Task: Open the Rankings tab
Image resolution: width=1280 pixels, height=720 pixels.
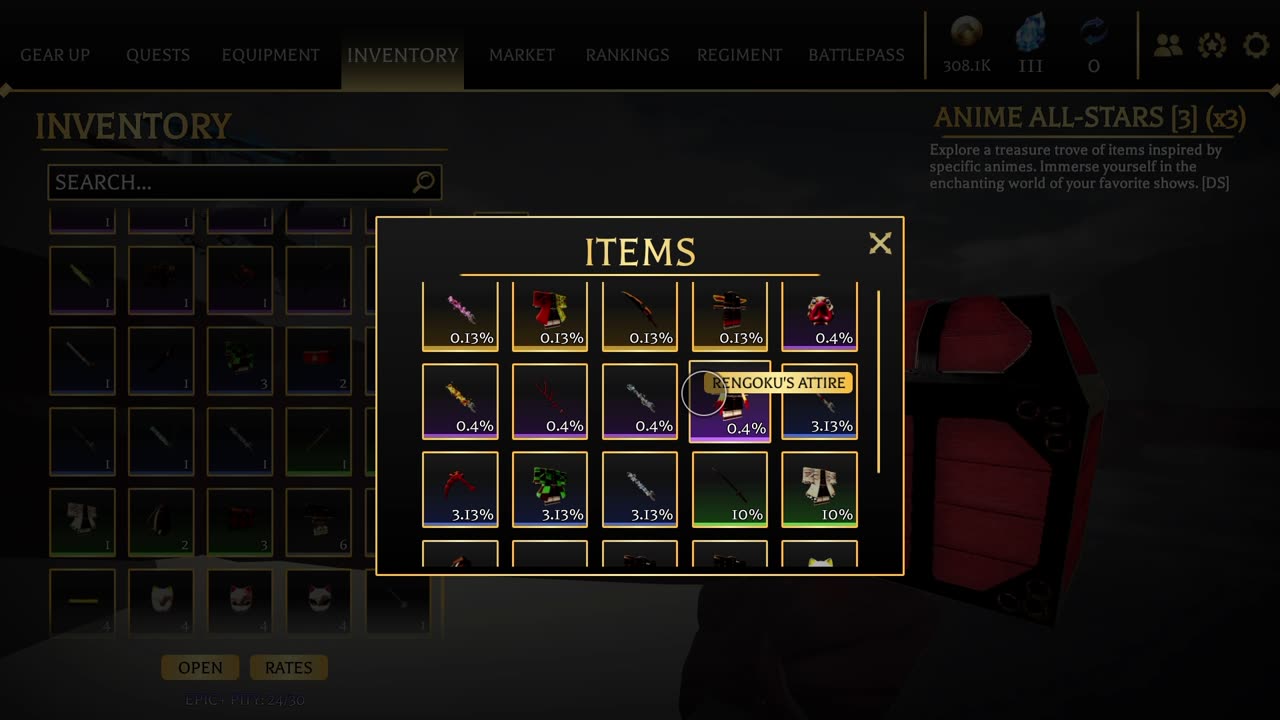Action: pos(627,55)
